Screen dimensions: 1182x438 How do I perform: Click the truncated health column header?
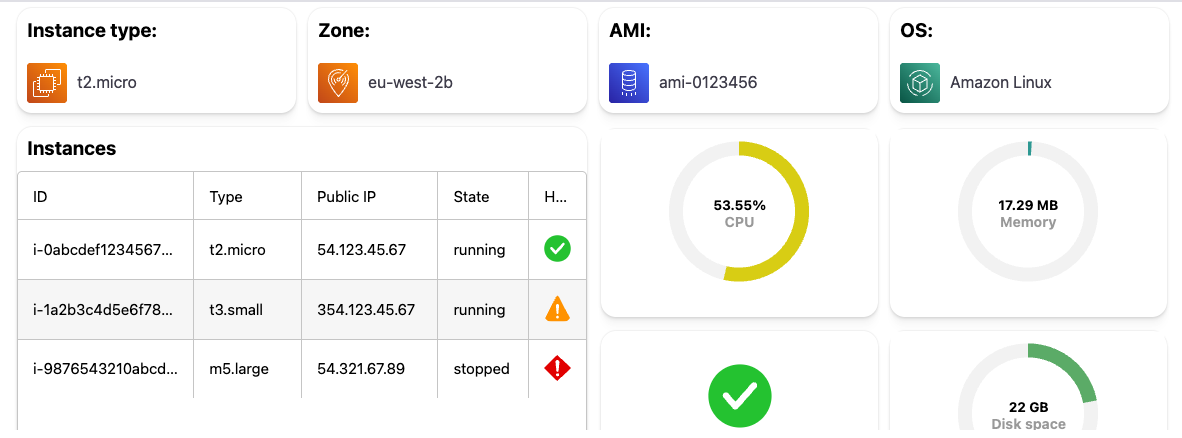point(557,196)
